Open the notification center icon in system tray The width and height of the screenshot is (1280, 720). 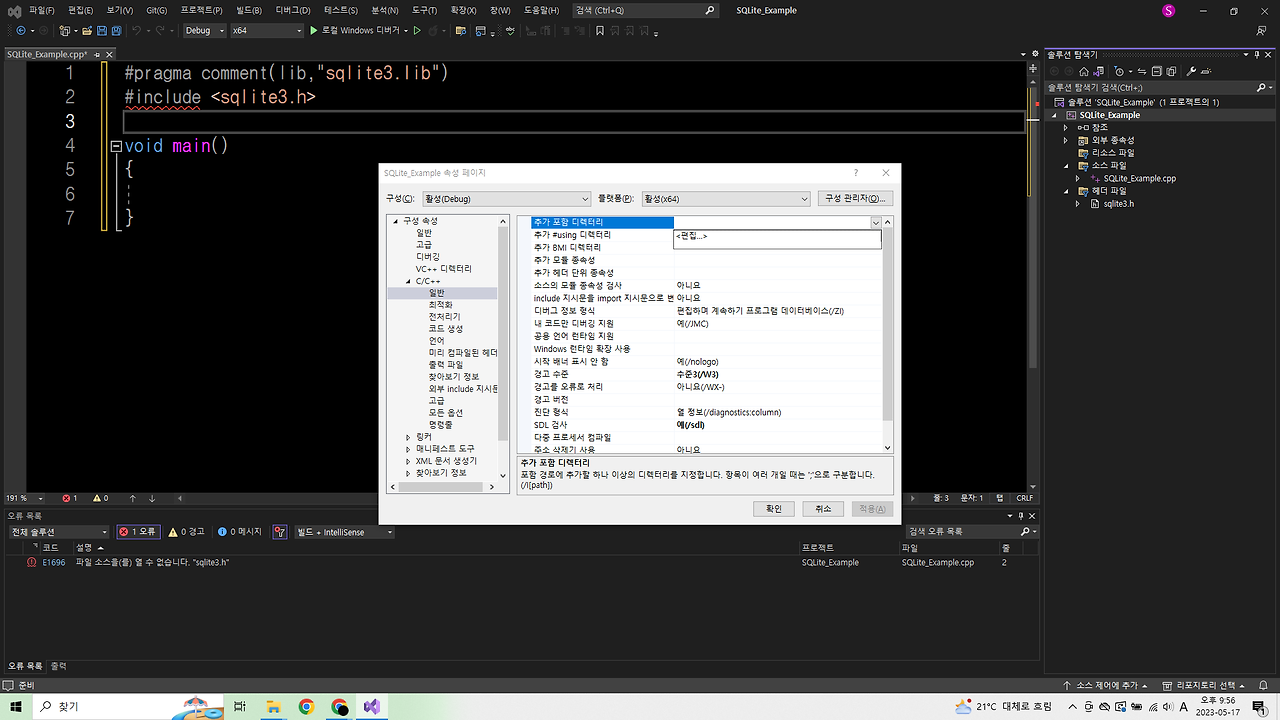coord(1258,706)
